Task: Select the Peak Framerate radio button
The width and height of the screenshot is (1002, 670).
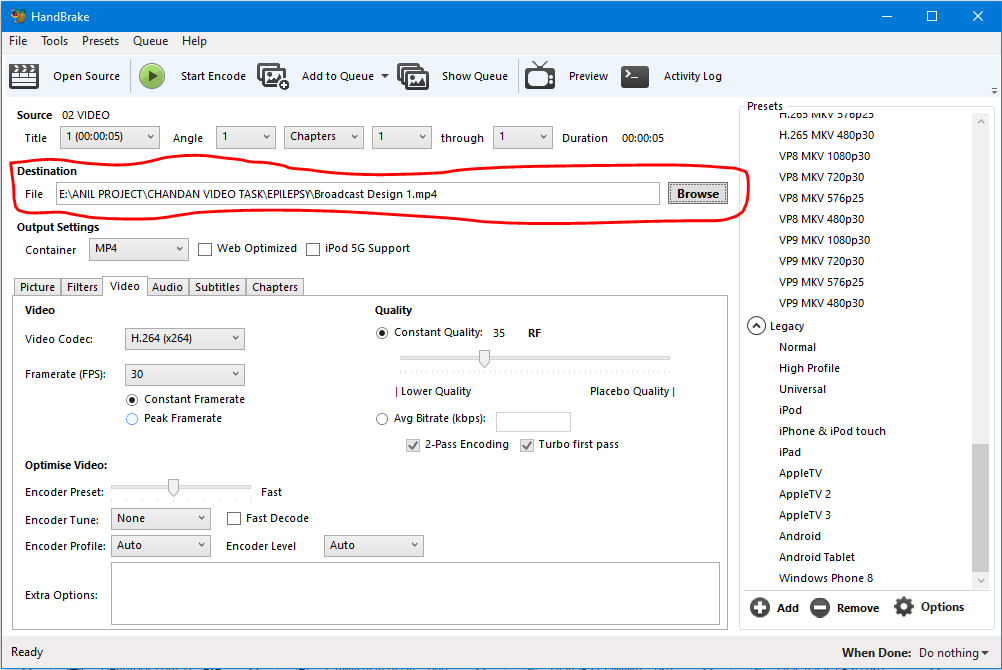Action: pyautogui.click(x=132, y=419)
